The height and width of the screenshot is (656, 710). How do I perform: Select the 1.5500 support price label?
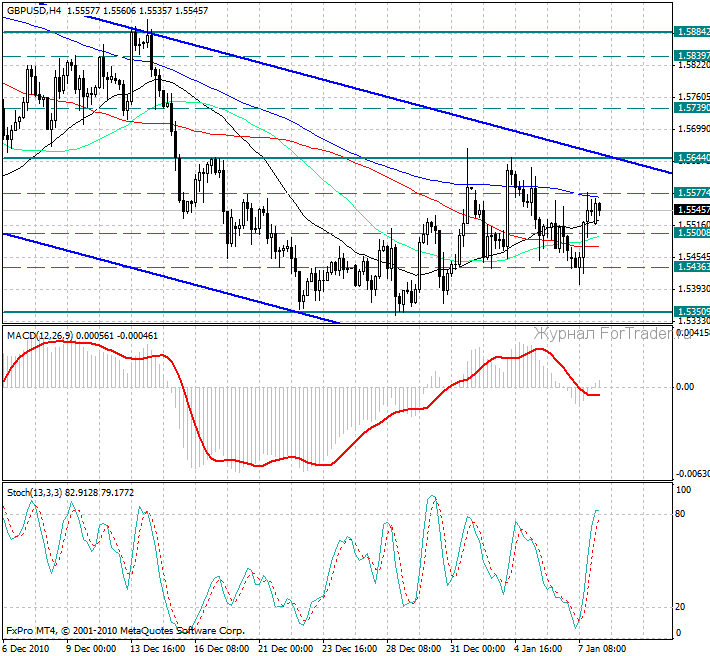[x=692, y=232]
